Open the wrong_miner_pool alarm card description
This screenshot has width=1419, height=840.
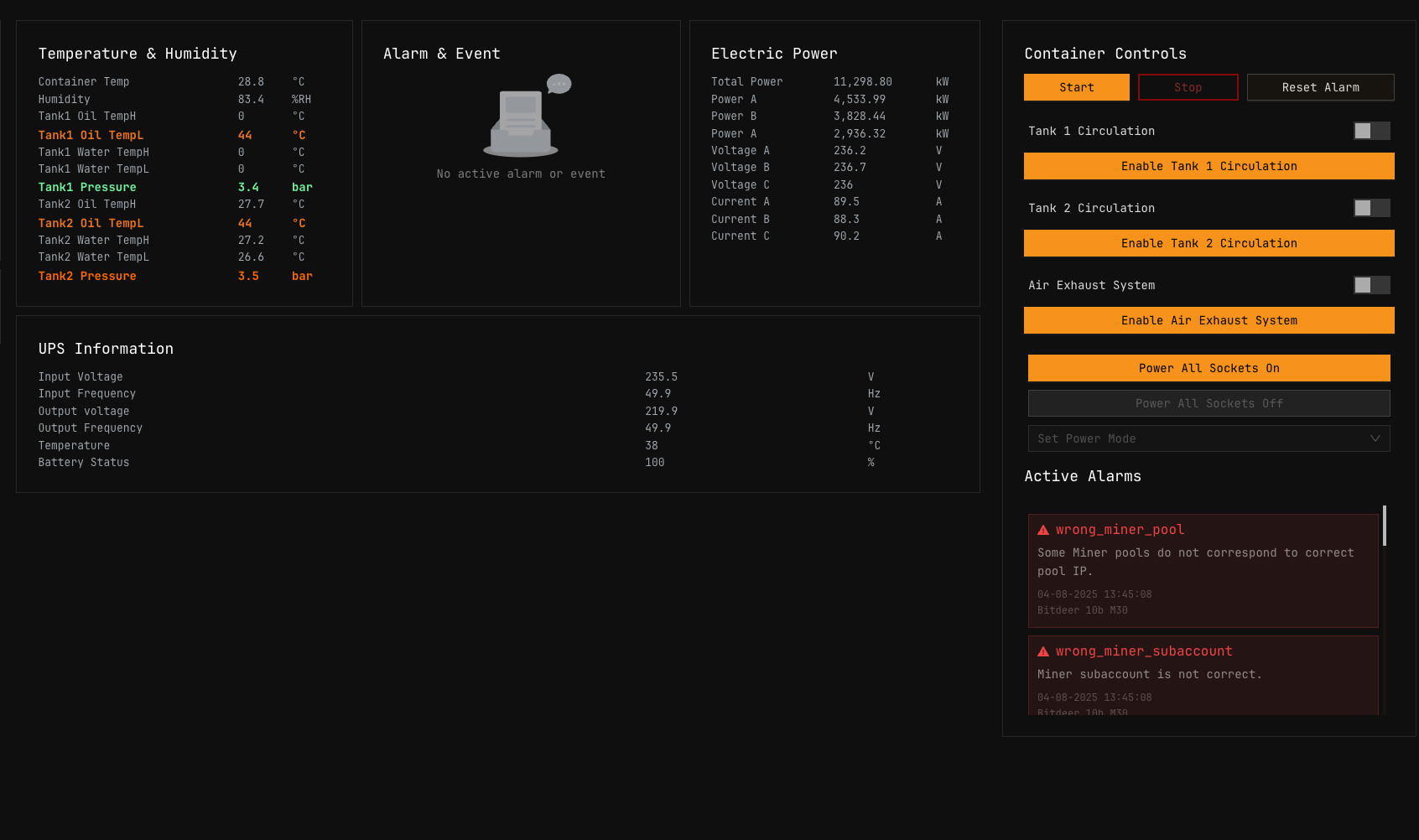coord(1195,562)
